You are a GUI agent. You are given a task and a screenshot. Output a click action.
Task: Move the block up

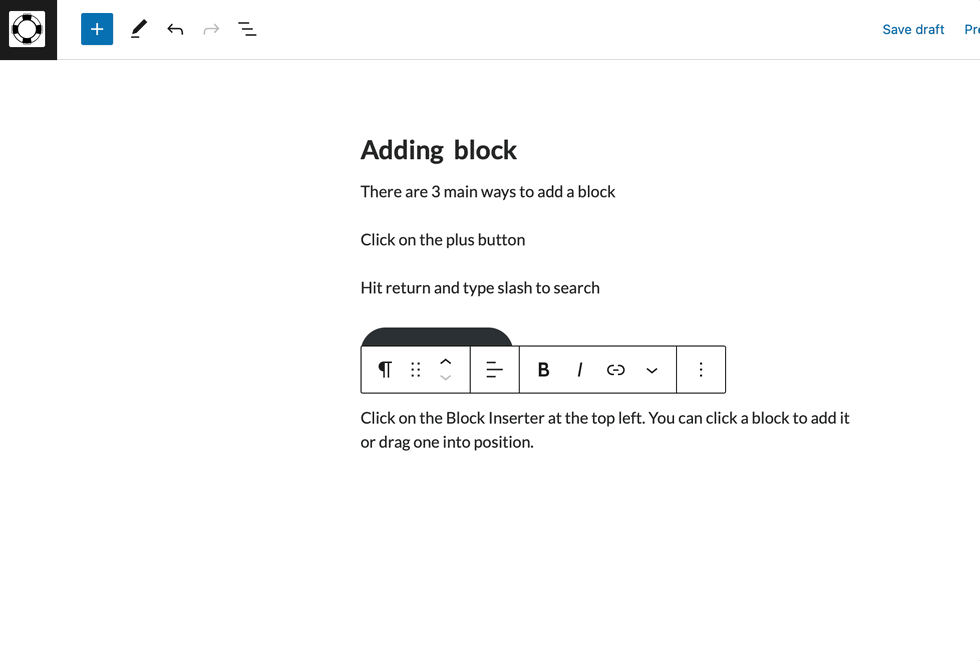(445, 362)
